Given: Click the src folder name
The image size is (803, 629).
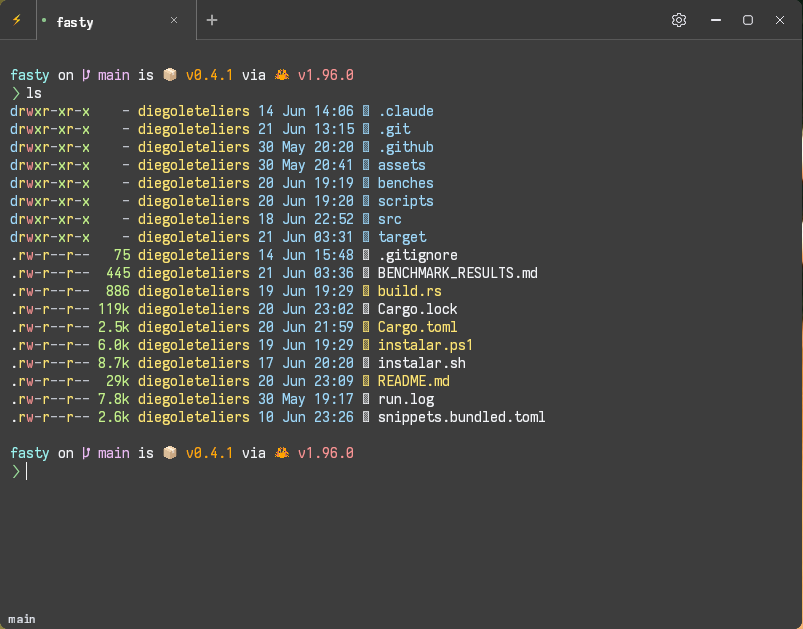Looking at the screenshot, I should (390, 219).
